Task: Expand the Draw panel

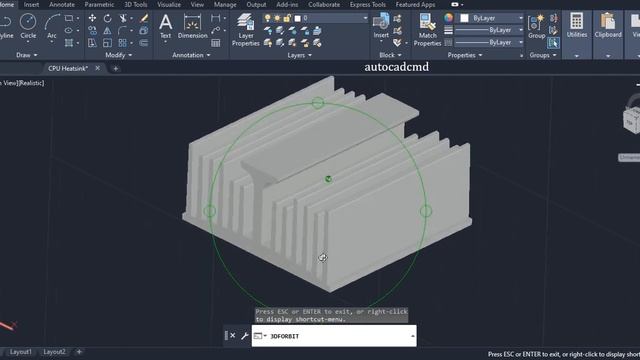Action: [x=27, y=55]
